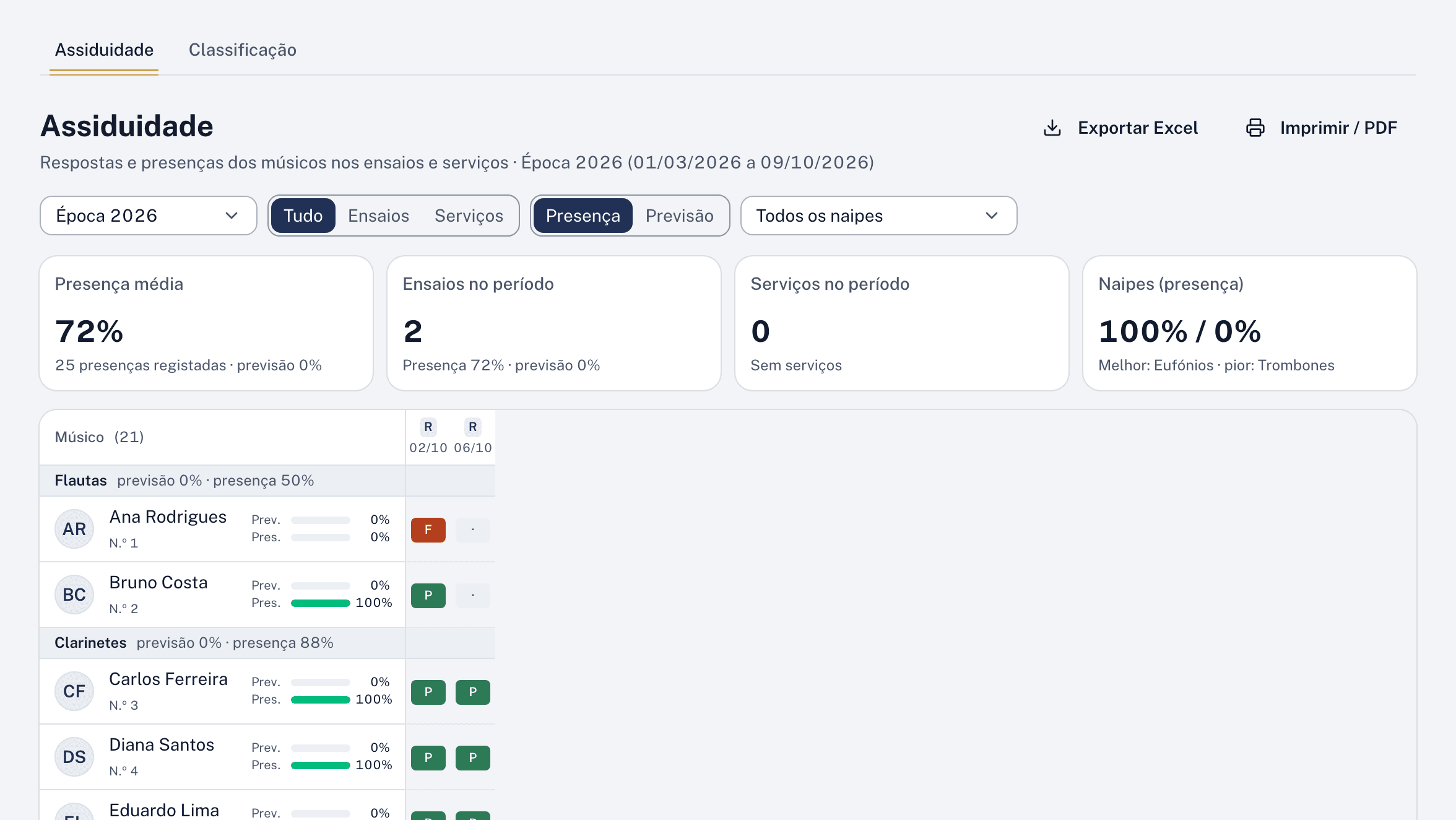
Task: Click the R rehearsal marker for 02/10
Action: click(x=428, y=427)
